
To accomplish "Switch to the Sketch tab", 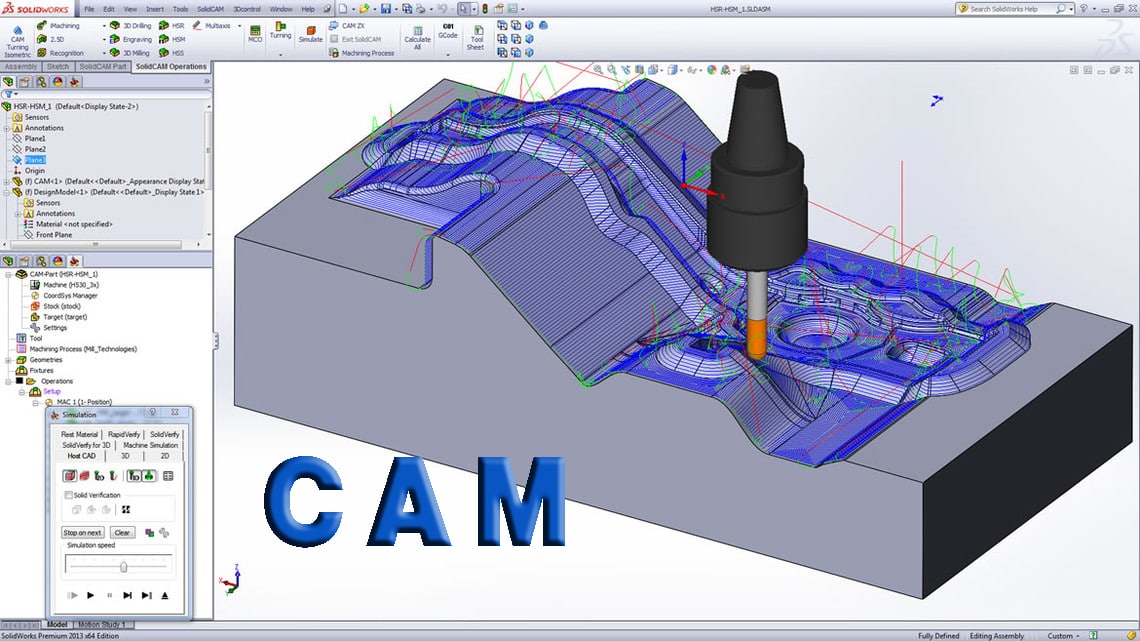I will (57, 67).
